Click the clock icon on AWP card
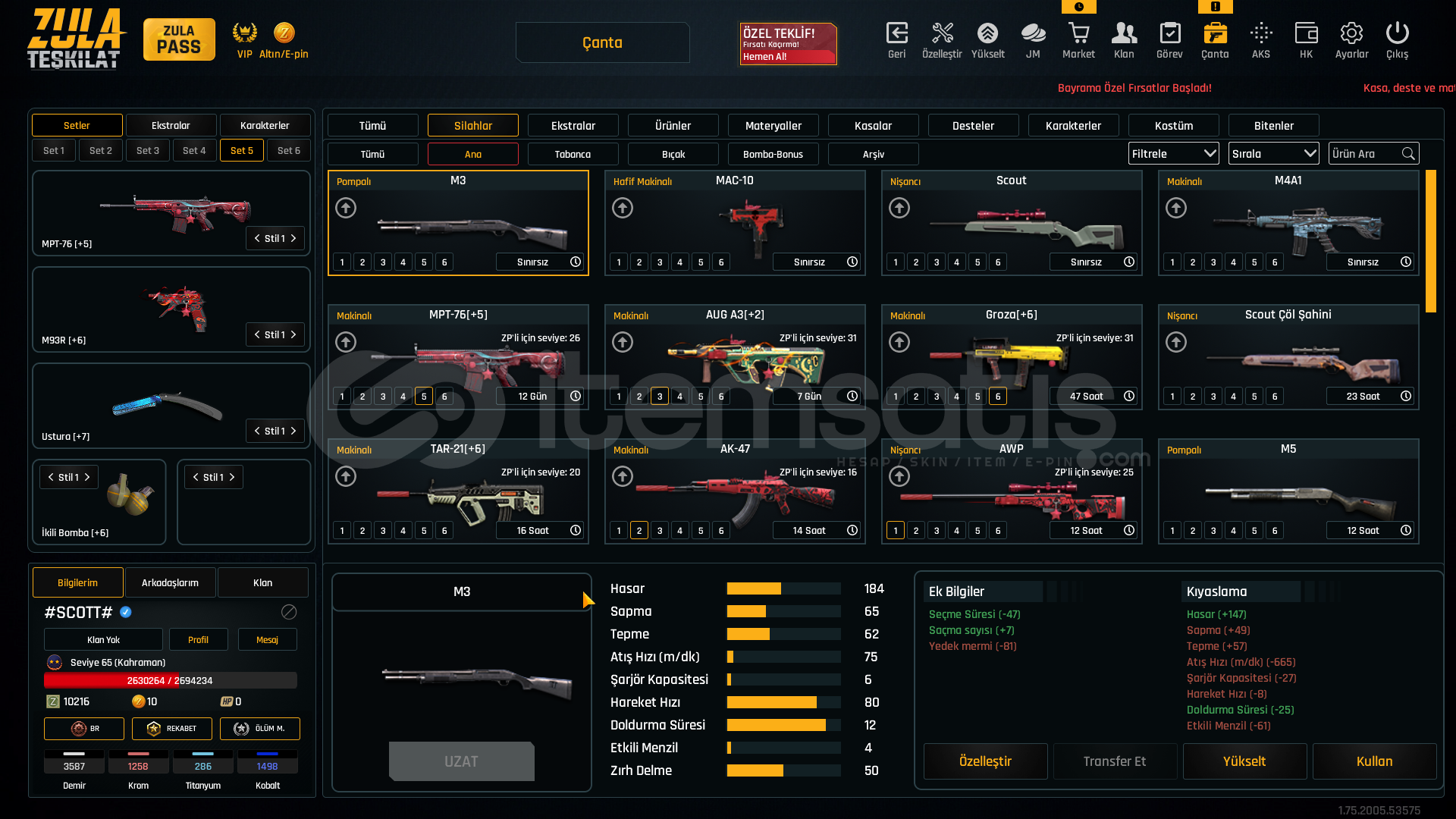Screen dimensions: 1456x819 coord(1129,530)
